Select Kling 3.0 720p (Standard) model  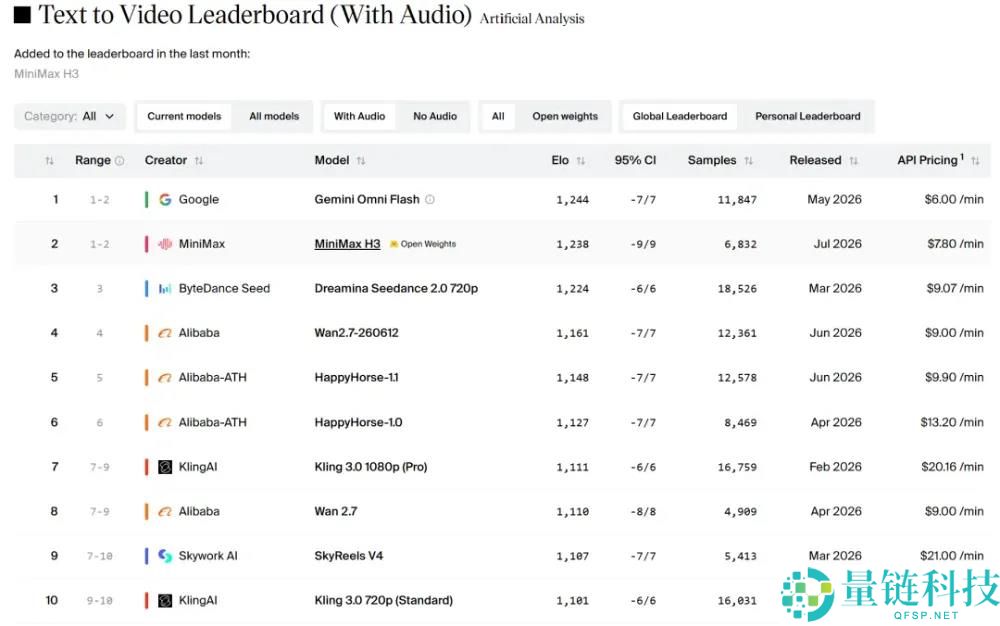383,601
